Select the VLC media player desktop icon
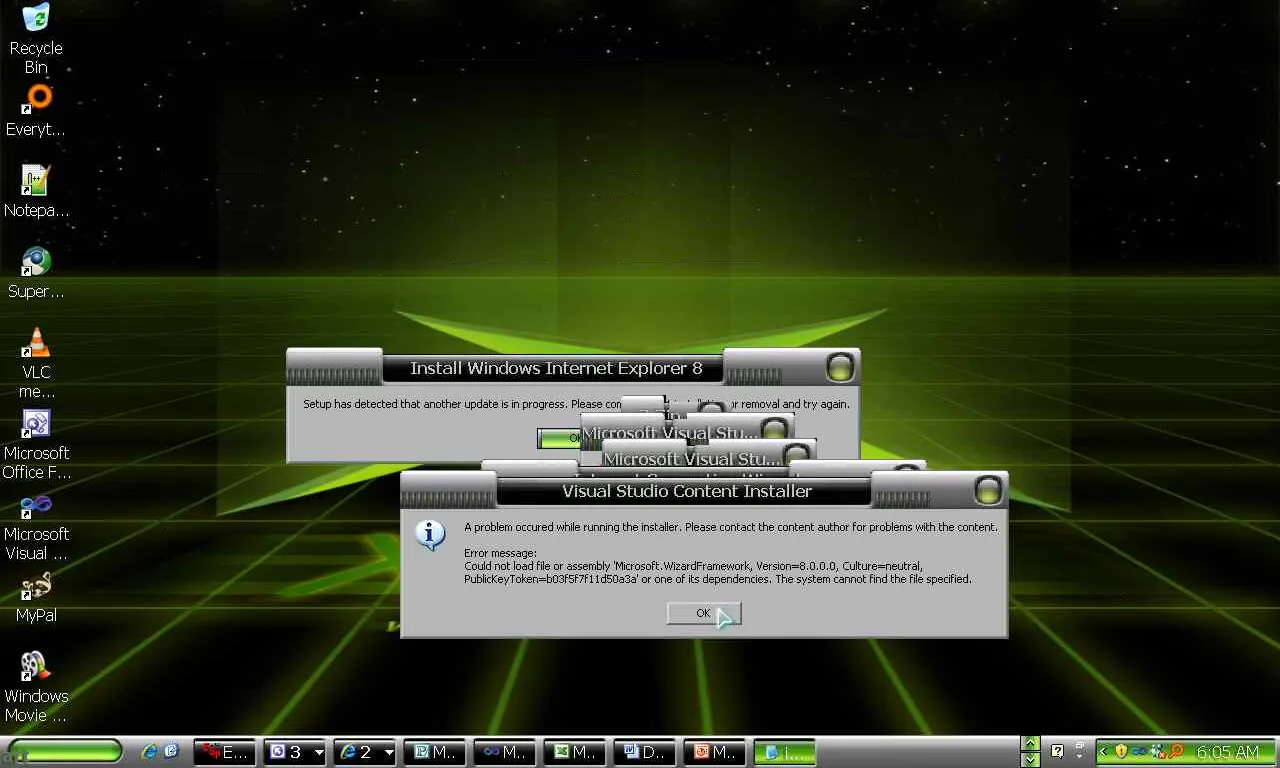The image size is (1280, 768). click(36, 363)
